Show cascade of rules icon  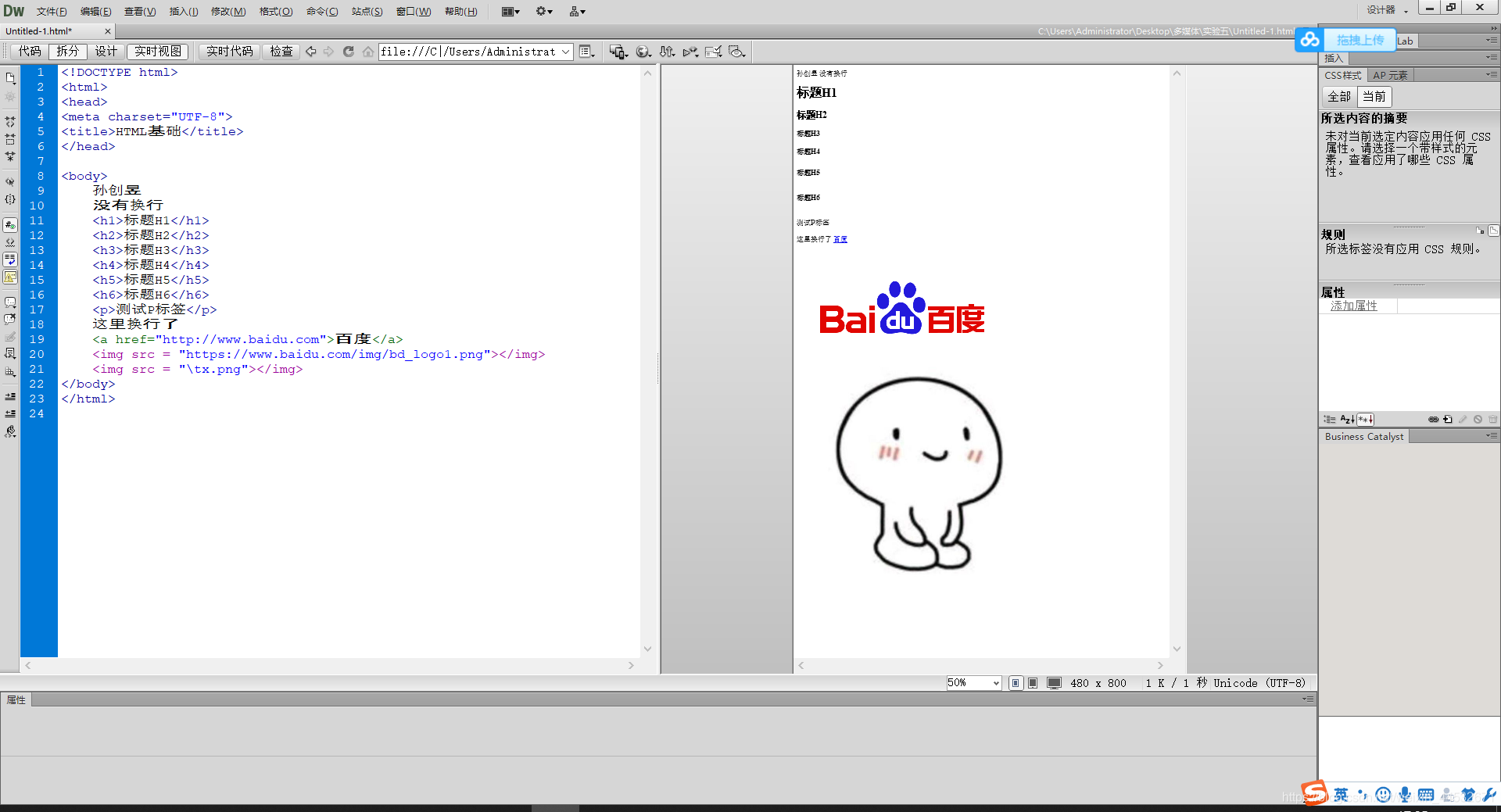click(1493, 231)
